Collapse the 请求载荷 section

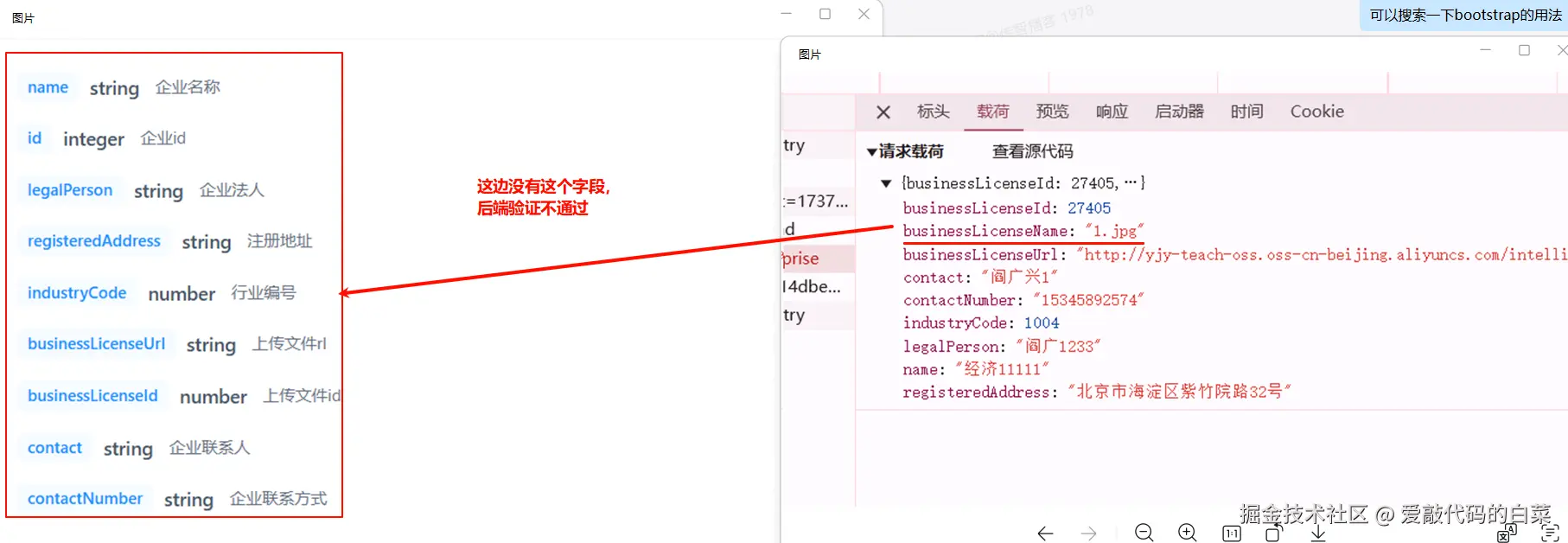coord(872,152)
